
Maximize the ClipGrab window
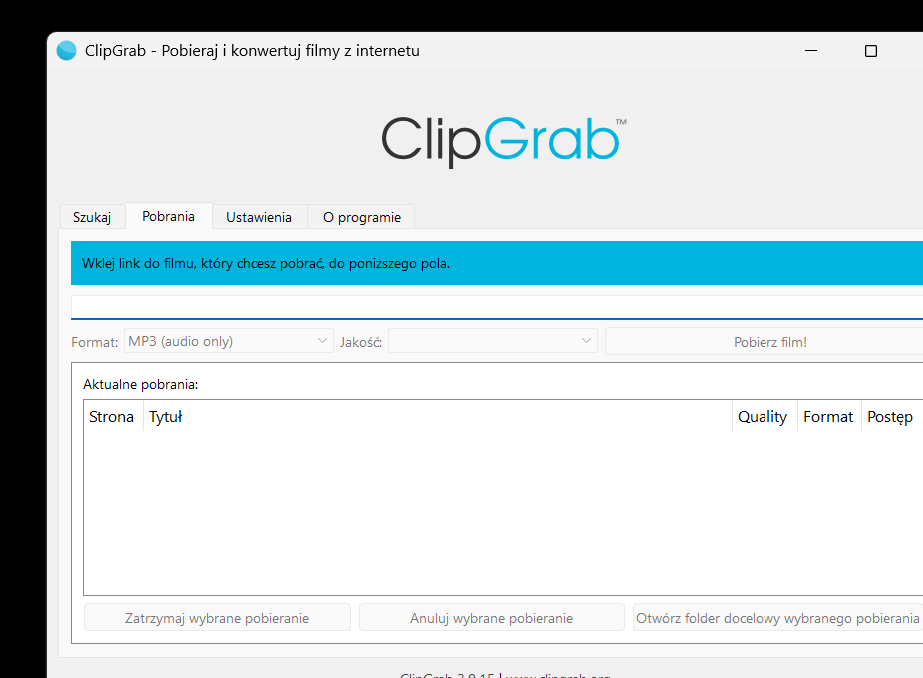pyautogui.click(x=871, y=51)
